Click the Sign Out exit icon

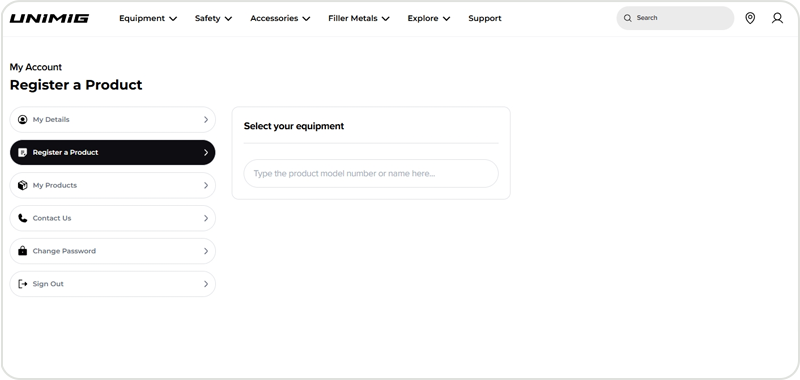click(x=22, y=284)
